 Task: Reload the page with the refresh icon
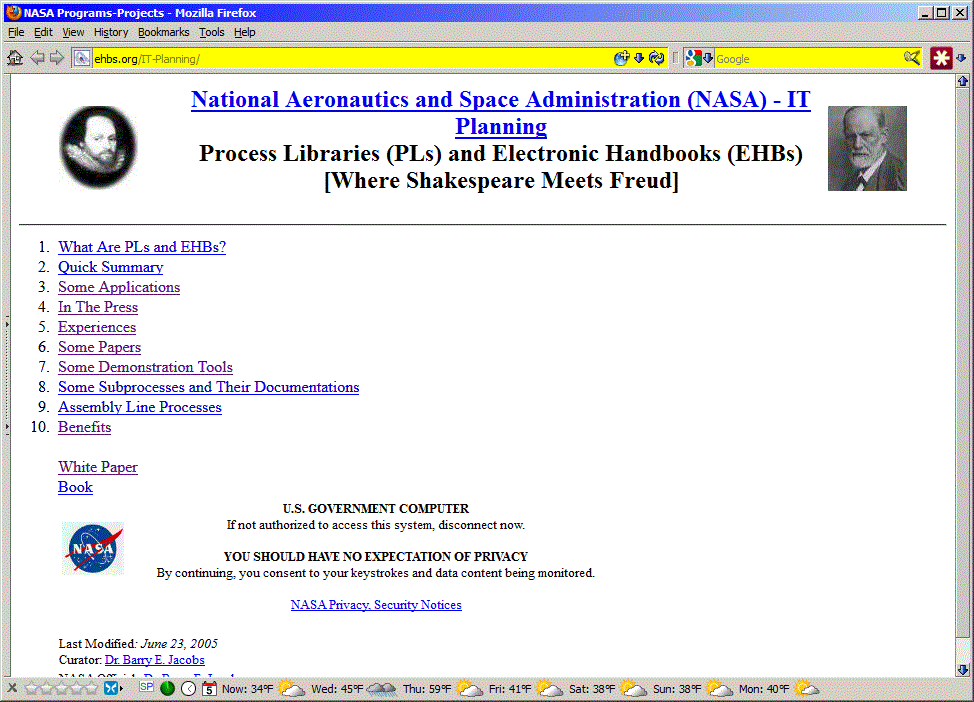657,58
